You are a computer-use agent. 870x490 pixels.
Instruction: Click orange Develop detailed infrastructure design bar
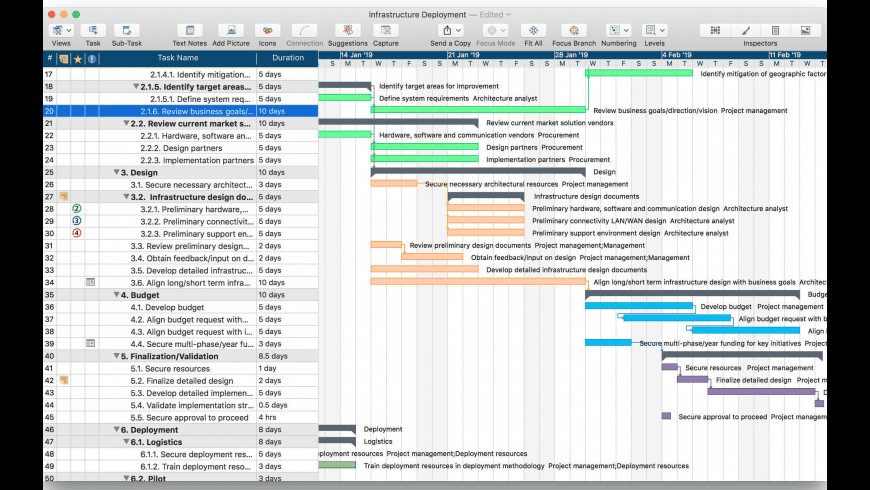[424, 269]
